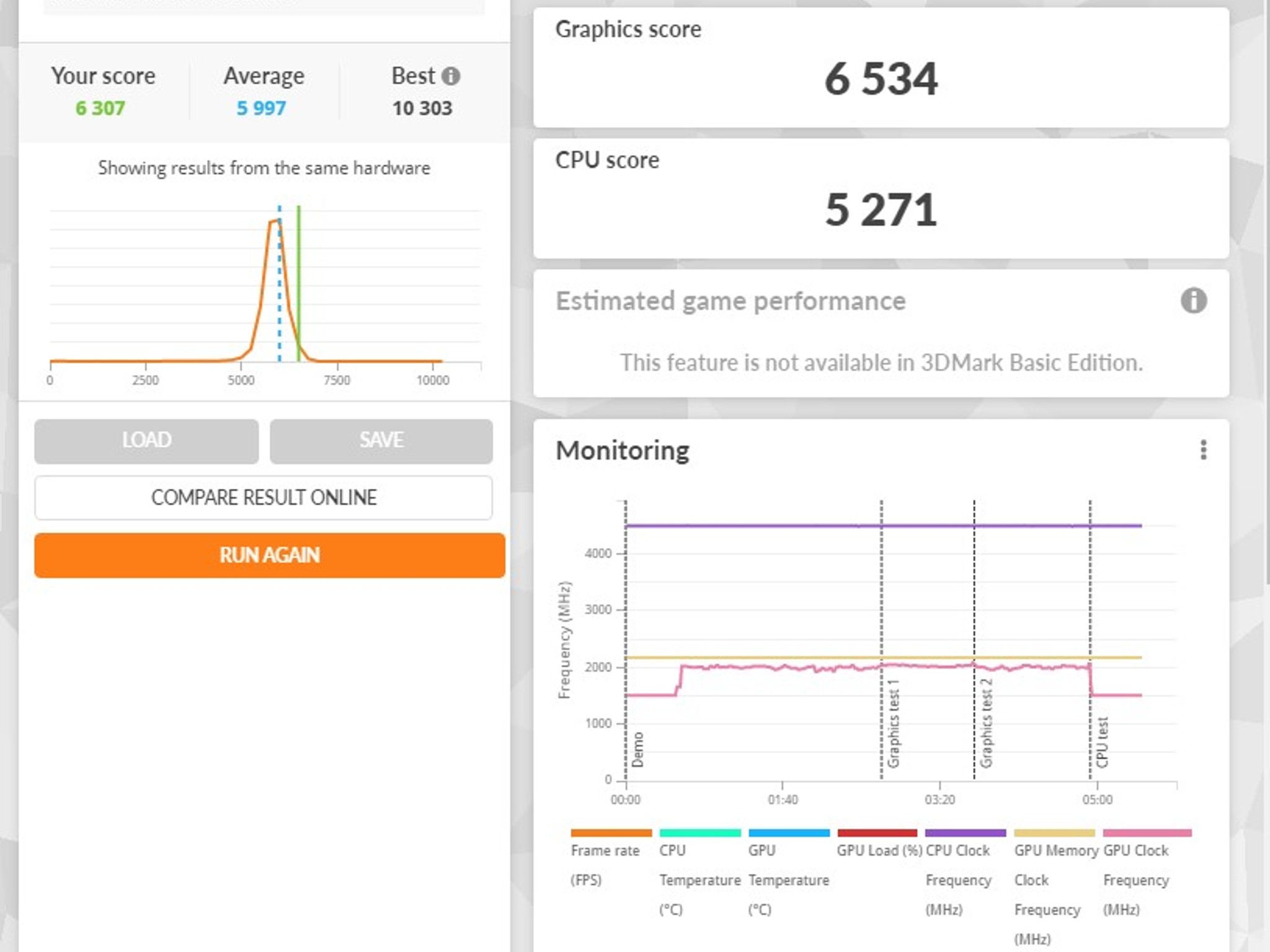Click the SAVE button
The height and width of the screenshot is (952, 1270).
(381, 441)
